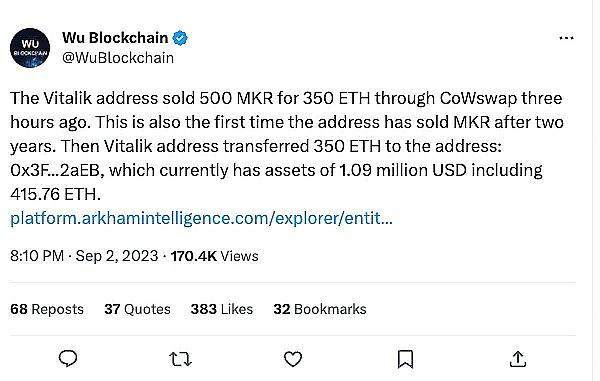This screenshot has width=600, height=381.
Task: Bookmark this post with the bookmark icon
Action: pos(405,359)
